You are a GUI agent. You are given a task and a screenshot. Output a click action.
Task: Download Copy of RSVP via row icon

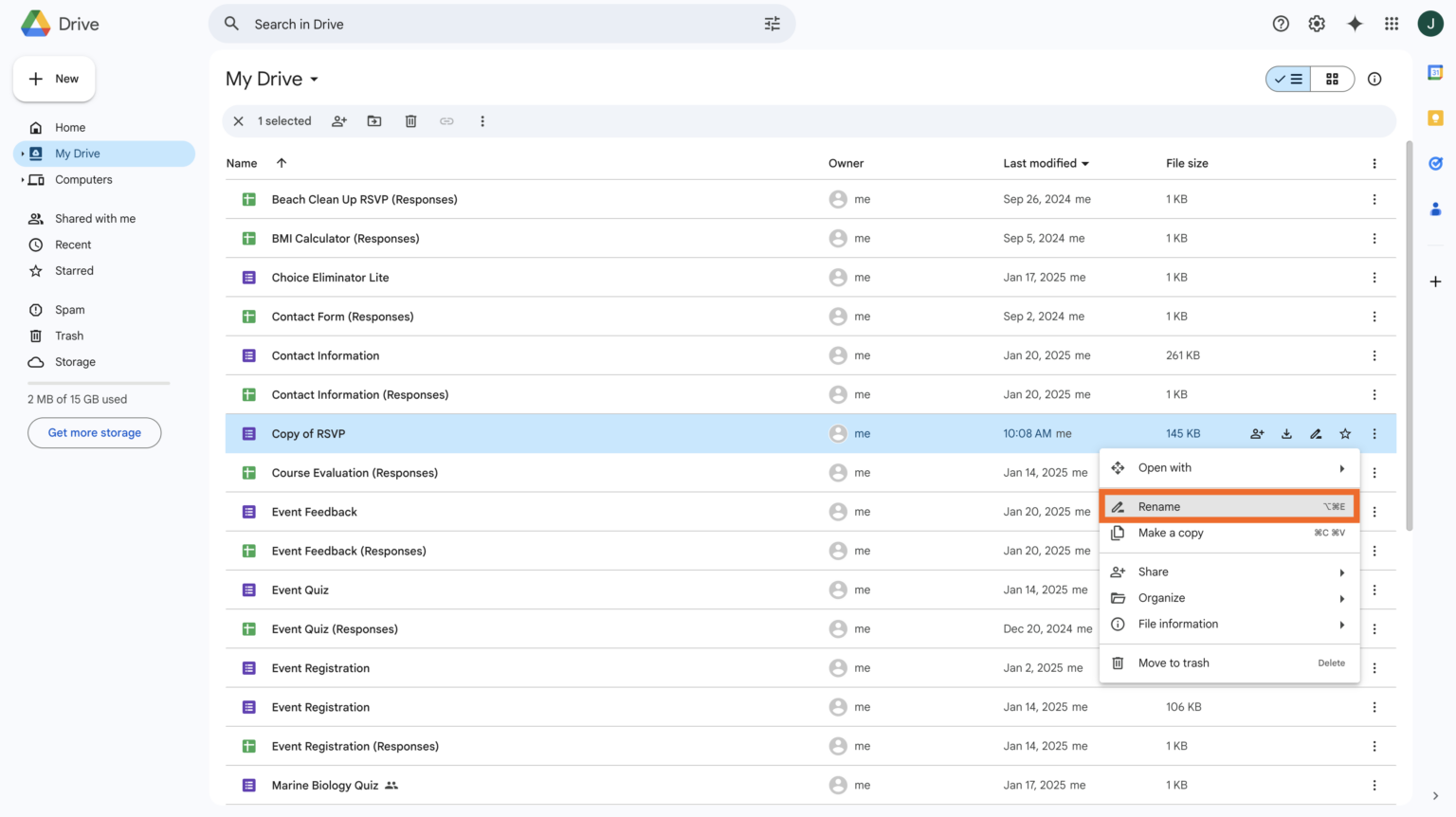1286,433
